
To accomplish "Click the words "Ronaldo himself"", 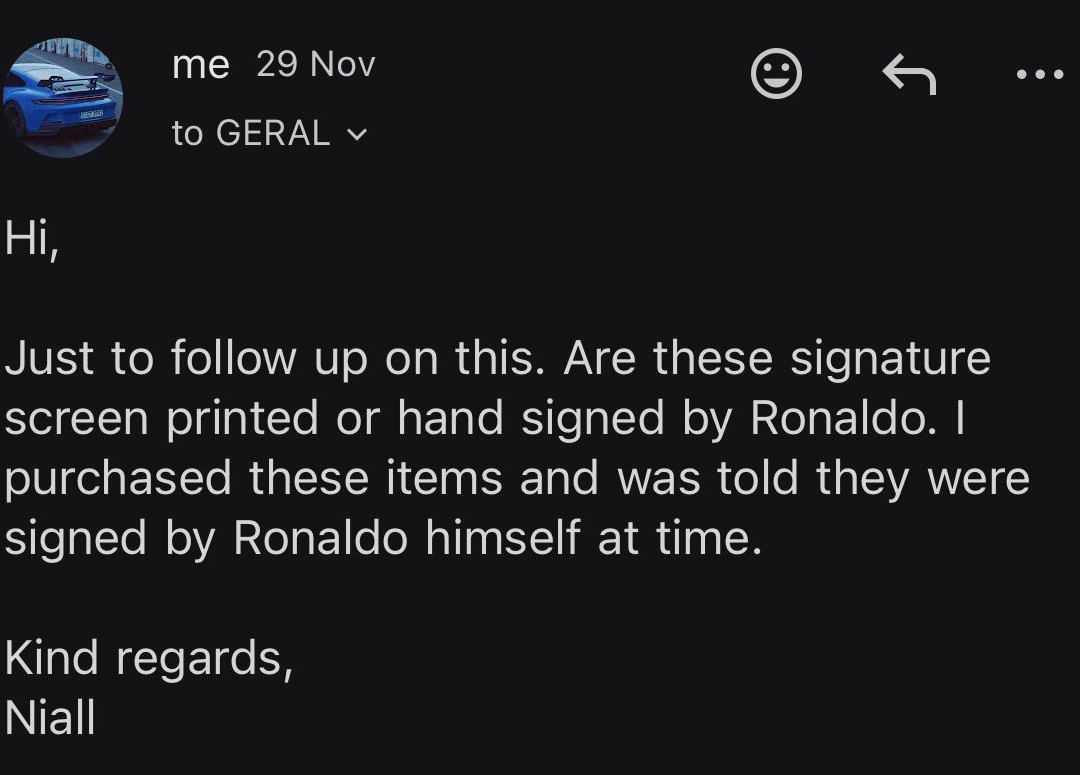I will [406, 539].
